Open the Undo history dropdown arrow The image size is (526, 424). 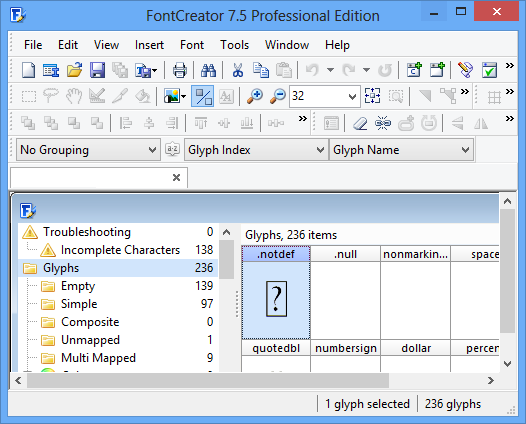tap(330, 70)
